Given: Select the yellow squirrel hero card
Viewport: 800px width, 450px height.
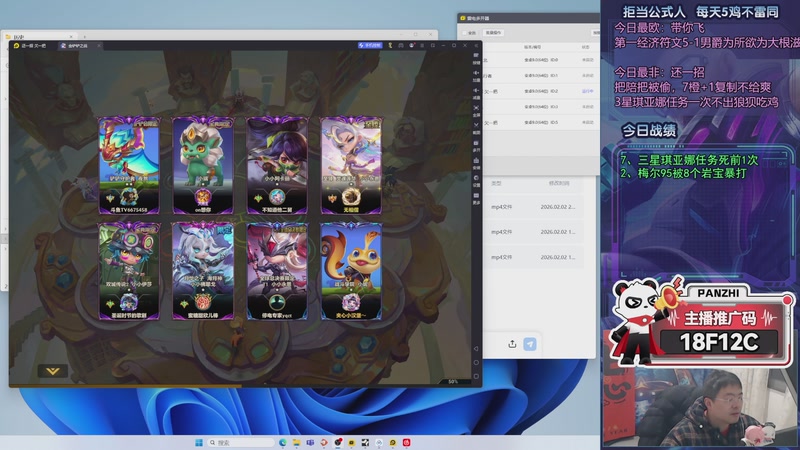Looking at the screenshot, I should (x=351, y=271).
